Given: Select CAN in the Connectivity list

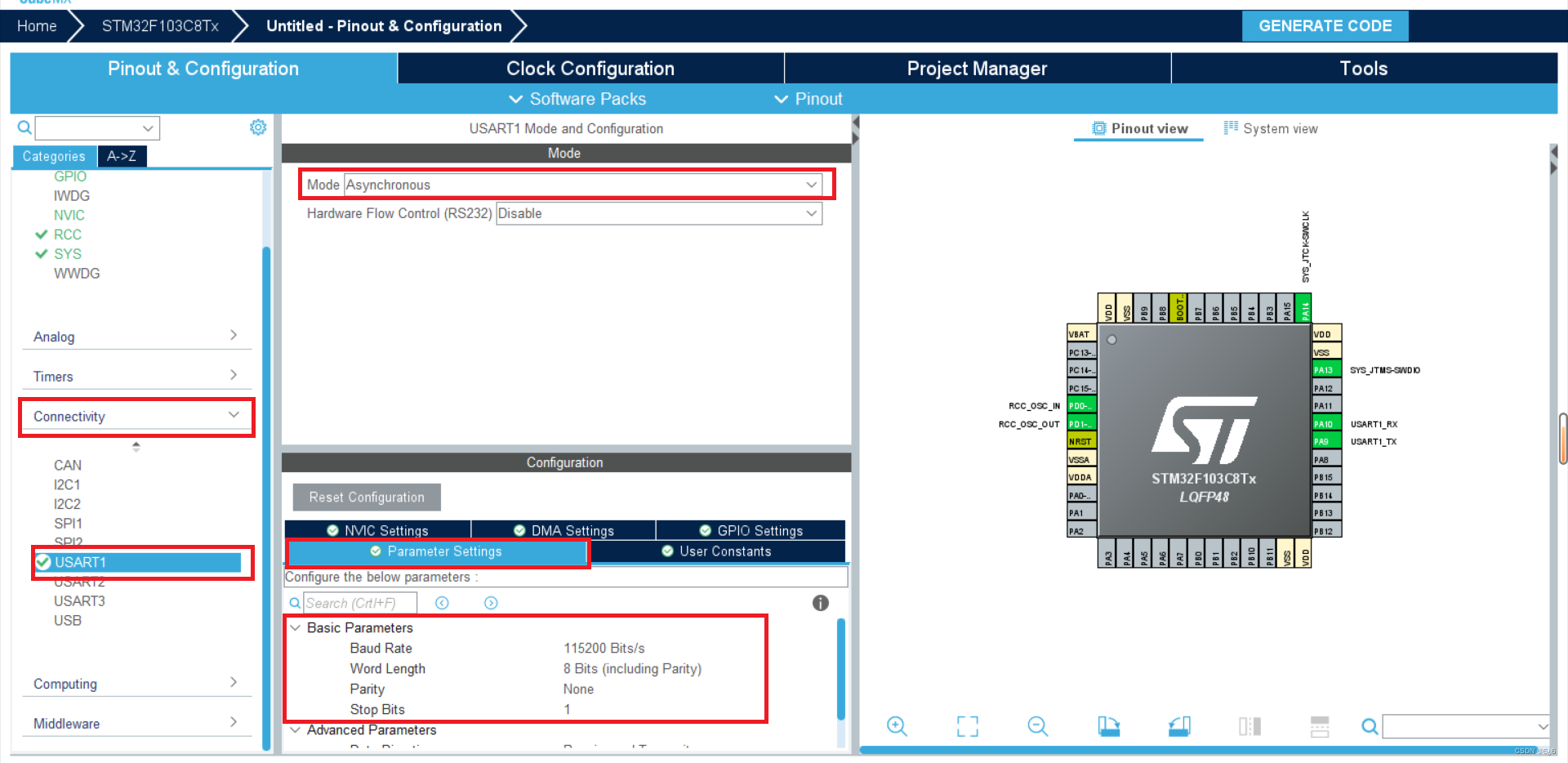Looking at the screenshot, I should 68,466.
